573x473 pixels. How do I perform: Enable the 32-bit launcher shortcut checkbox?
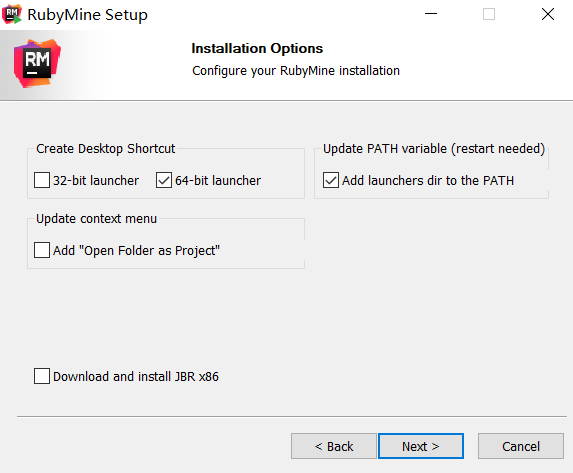coord(42,180)
